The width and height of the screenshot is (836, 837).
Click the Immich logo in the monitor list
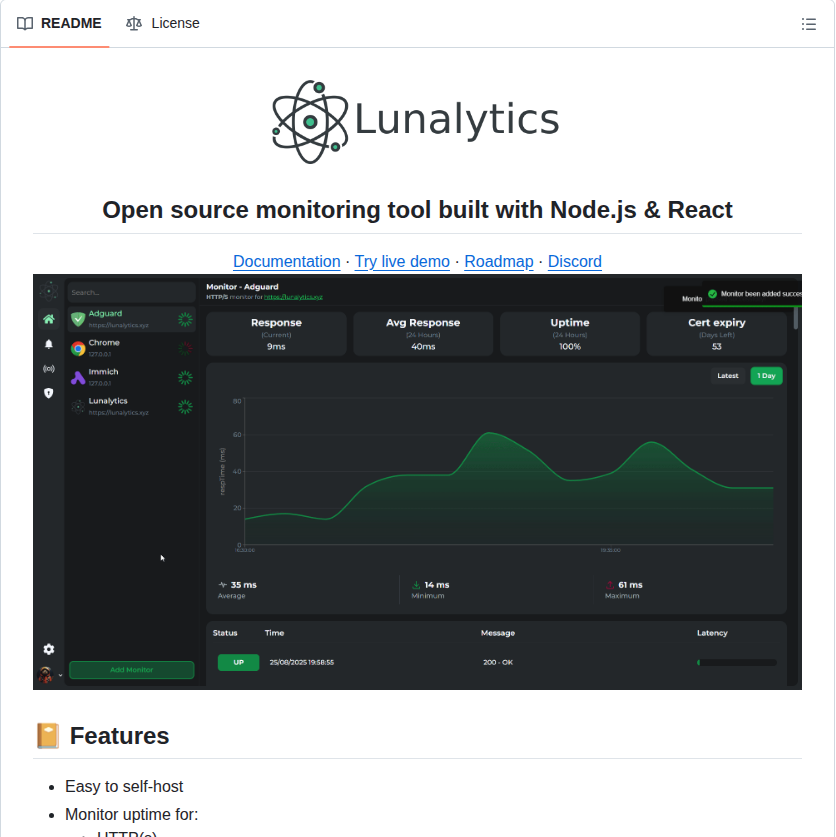78,378
